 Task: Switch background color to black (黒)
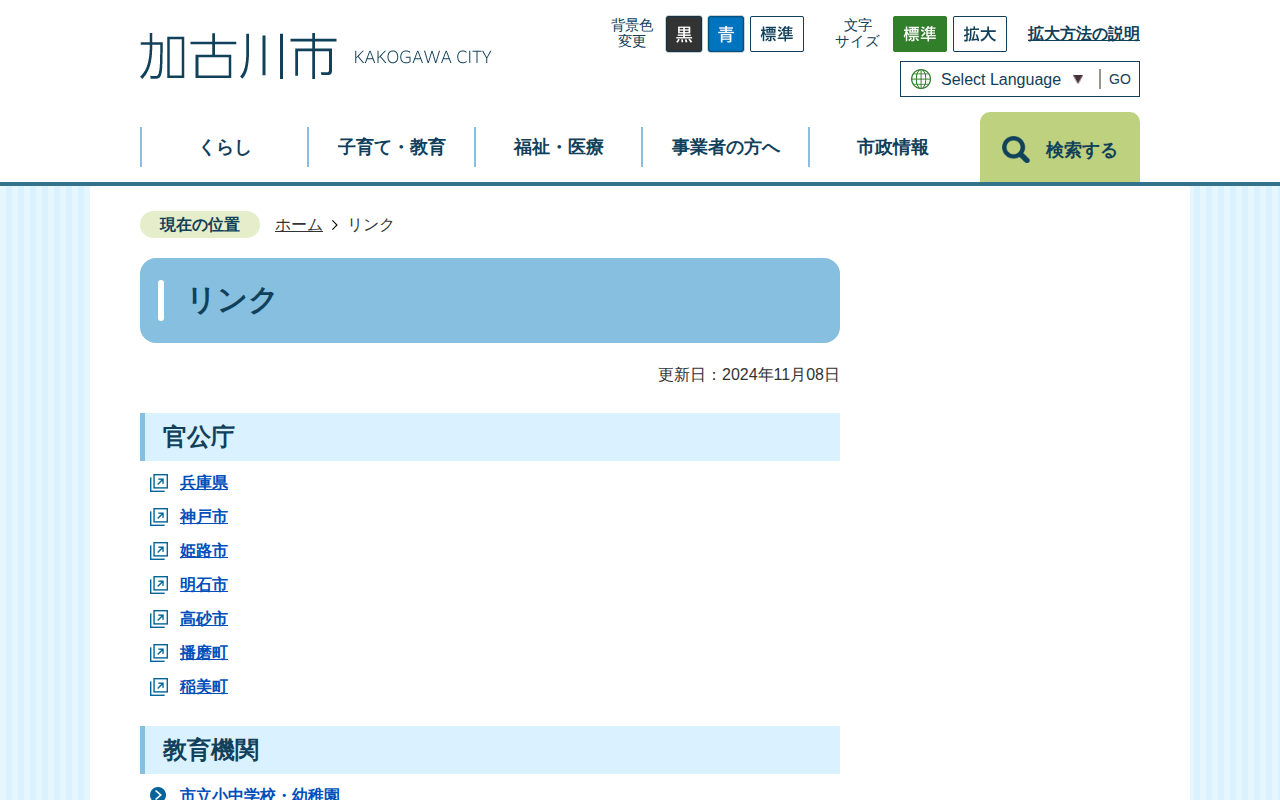point(684,34)
